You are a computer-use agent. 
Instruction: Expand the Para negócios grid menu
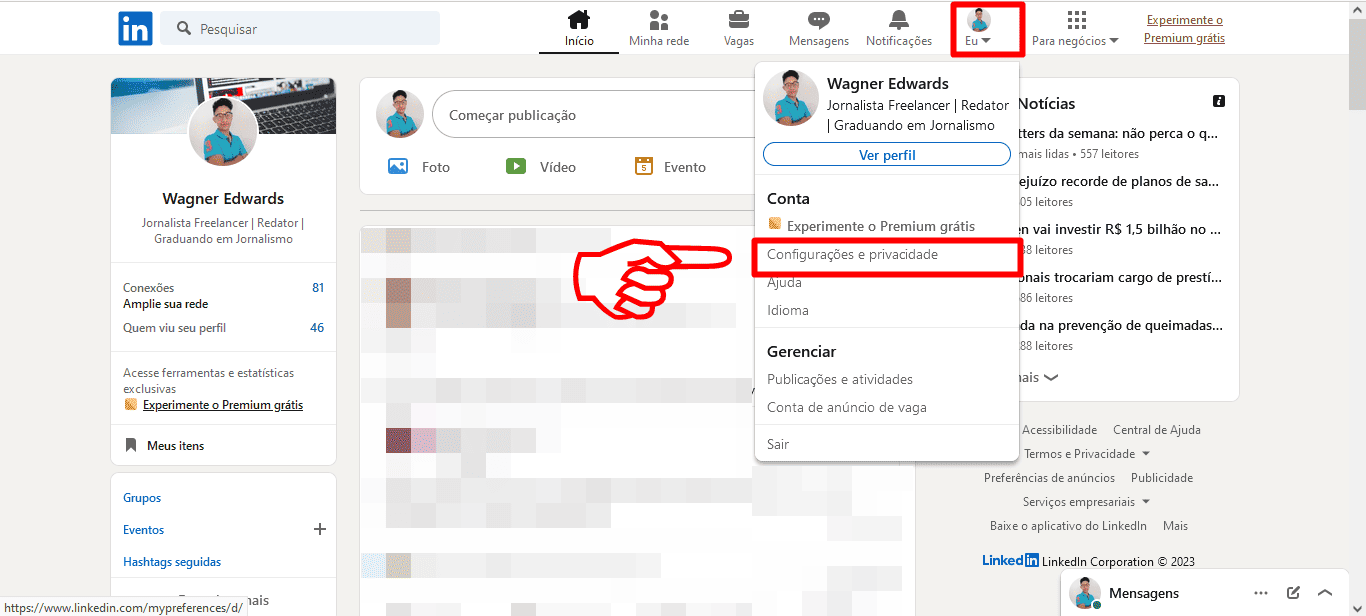(x=1076, y=28)
